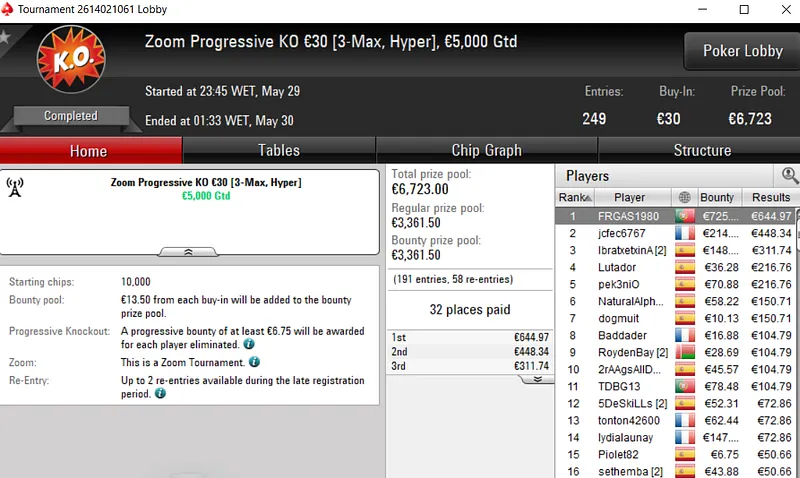The image size is (800, 478).
Task: Click the info icon for Re-Entry period
Action: pyautogui.click(x=160, y=393)
